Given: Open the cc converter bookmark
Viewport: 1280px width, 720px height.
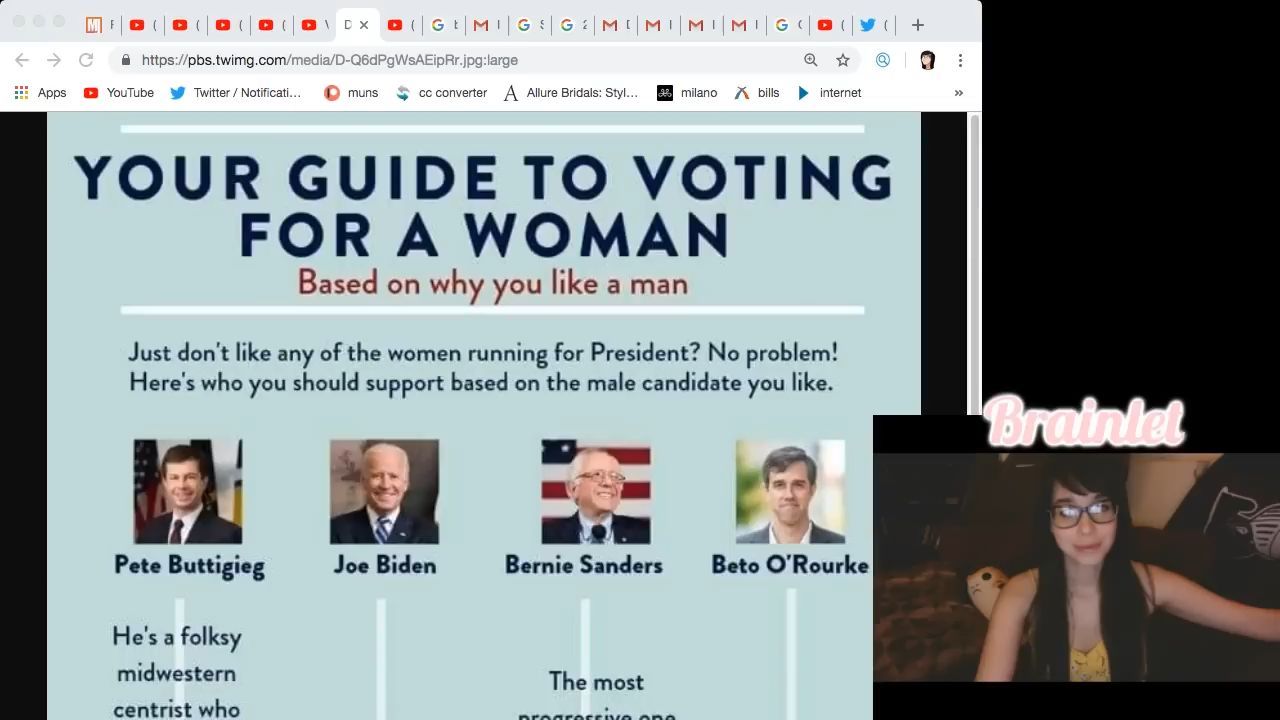Looking at the screenshot, I should coord(441,93).
